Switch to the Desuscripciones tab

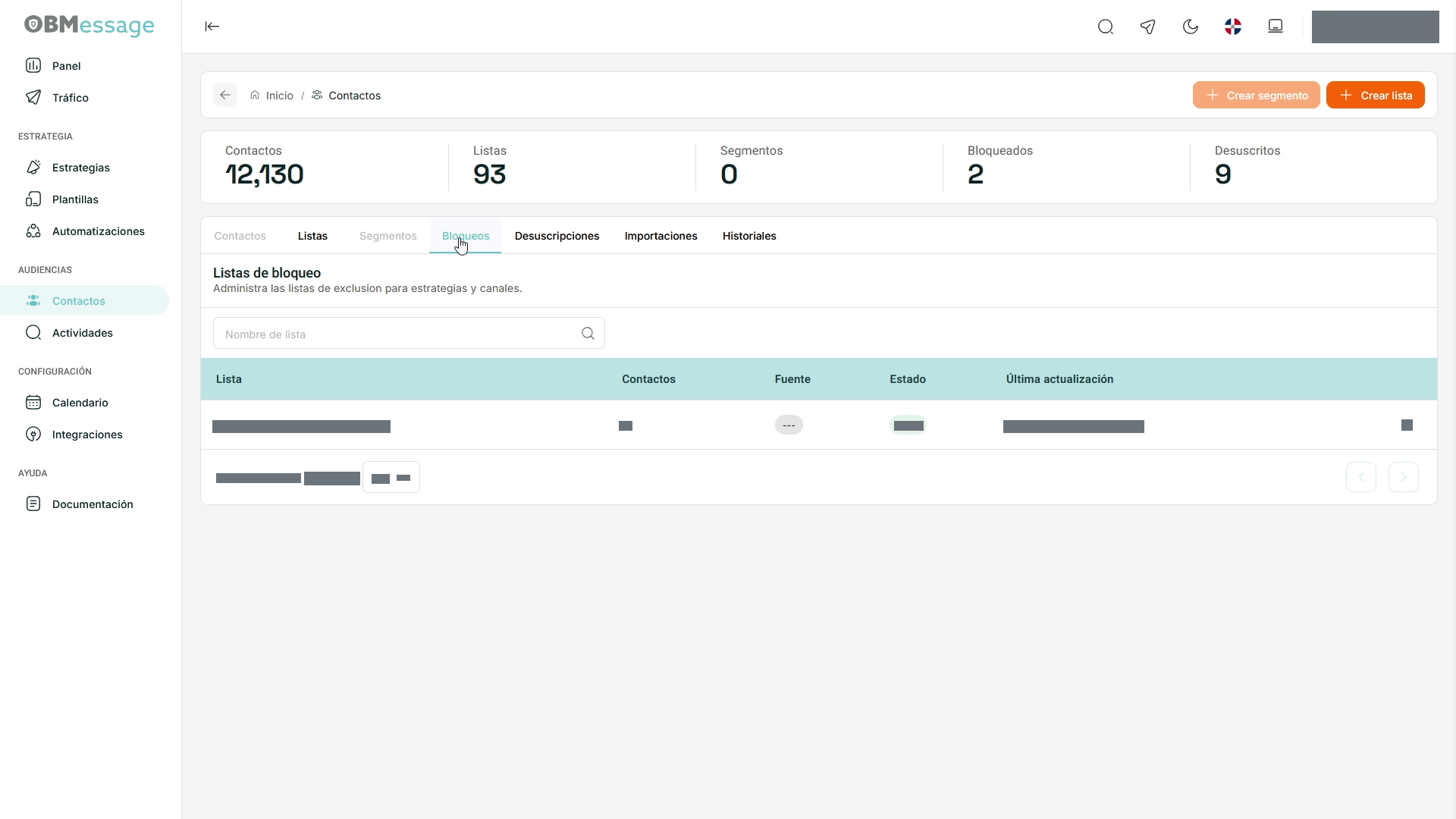point(557,236)
